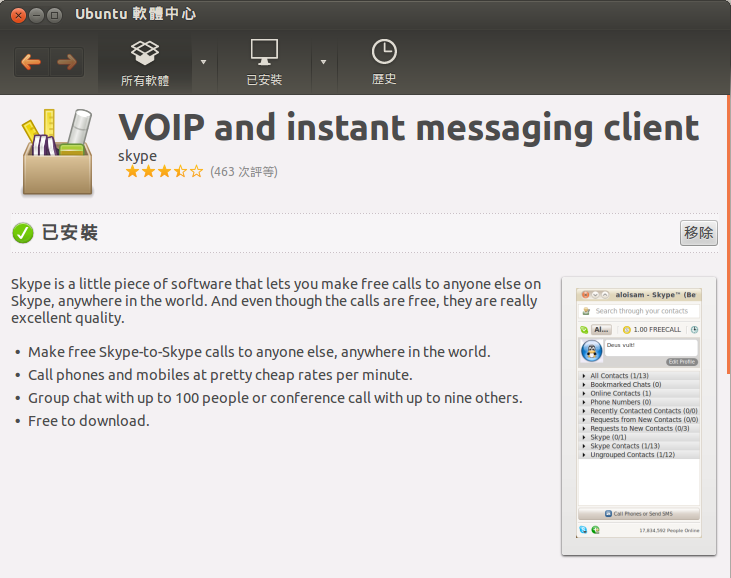Click the 'Call phones and mobiles' bullet line
The image size is (731, 578).
[x=220, y=375]
